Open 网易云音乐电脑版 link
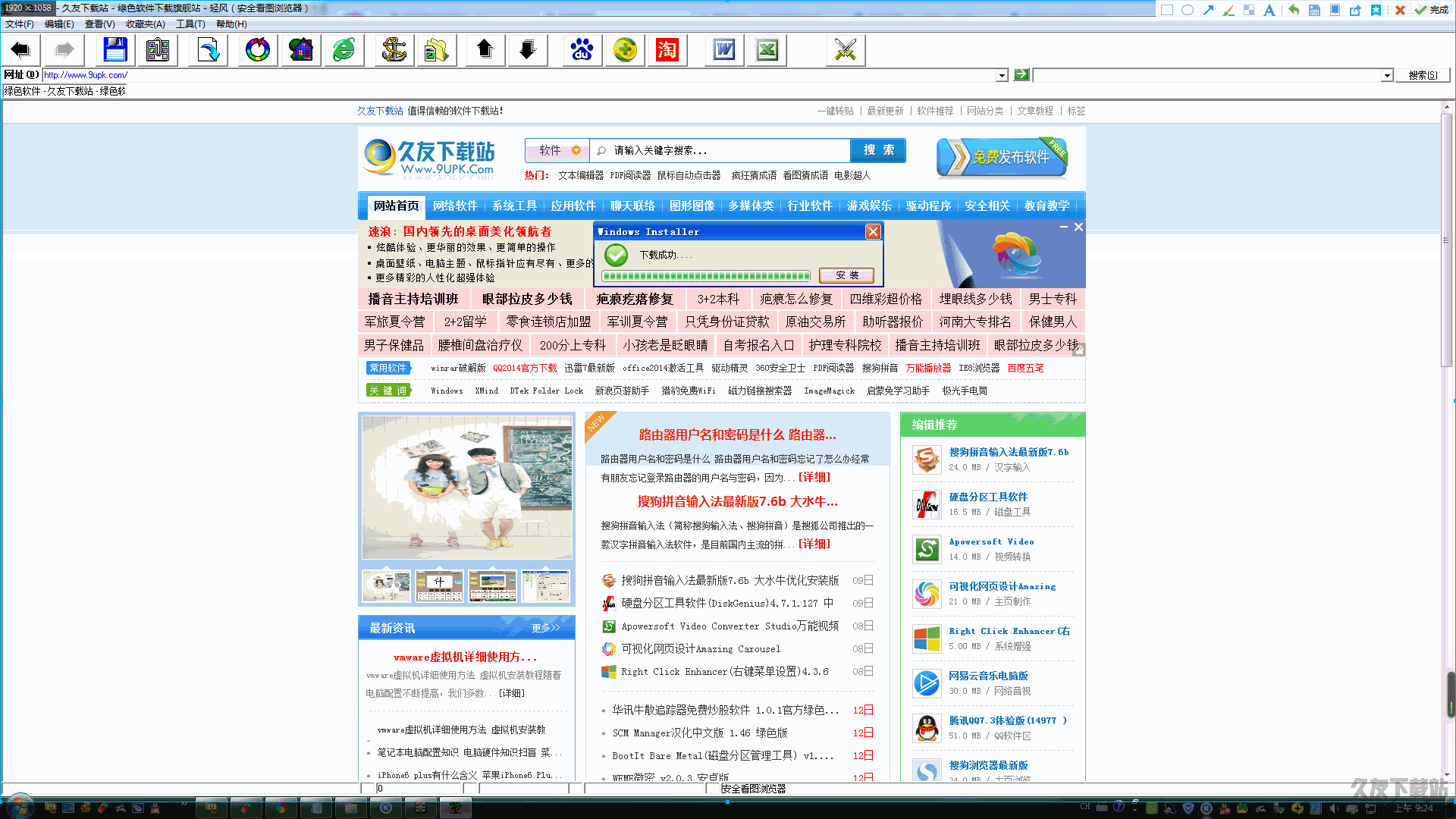Viewport: 1456px width, 819px height. pos(988,676)
